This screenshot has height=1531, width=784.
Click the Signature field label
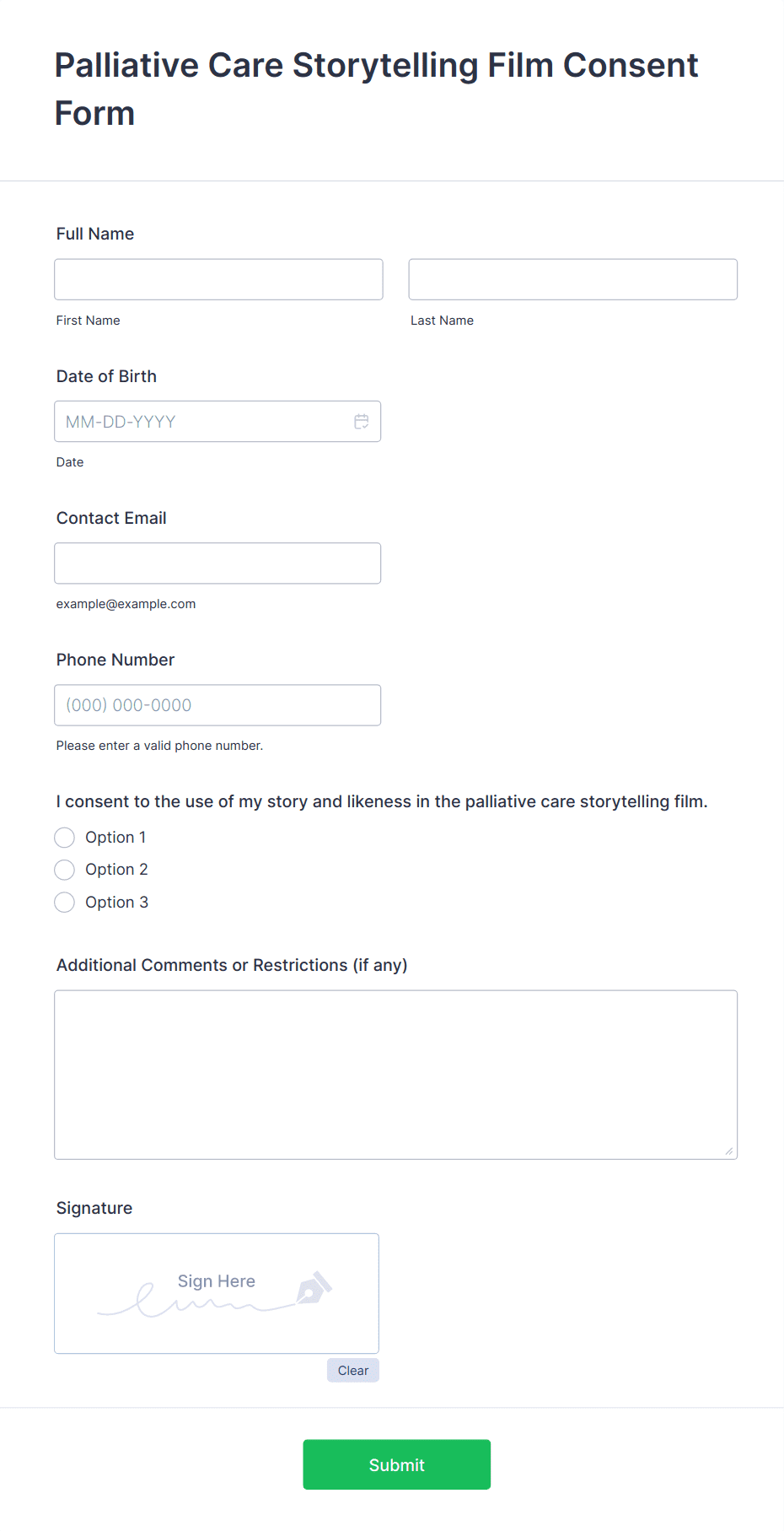[x=94, y=1208]
